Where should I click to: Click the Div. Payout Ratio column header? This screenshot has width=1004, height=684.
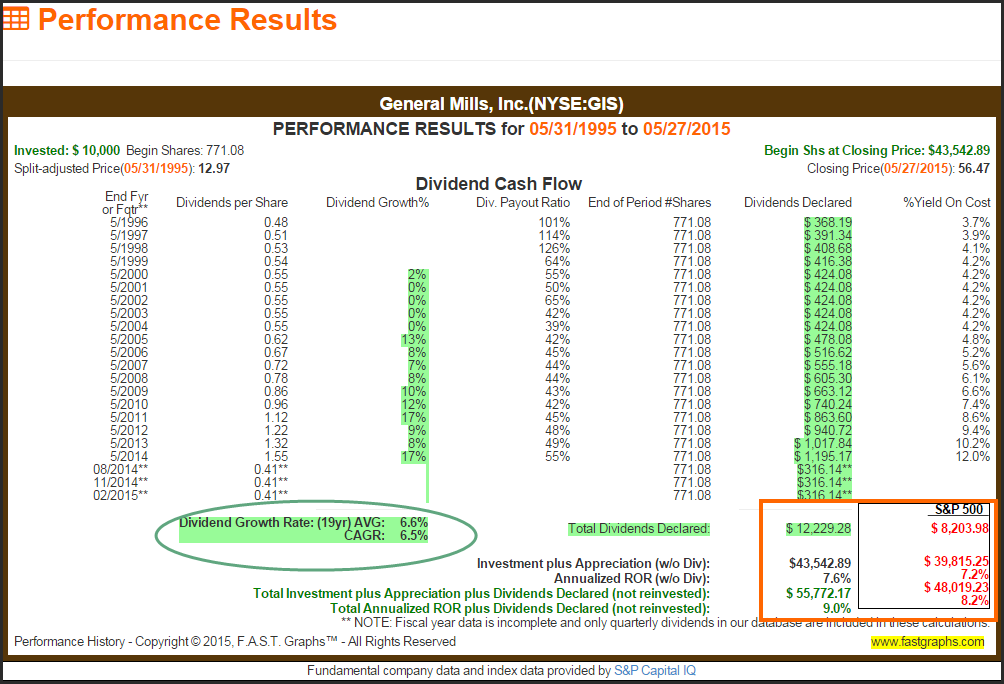tap(523, 203)
